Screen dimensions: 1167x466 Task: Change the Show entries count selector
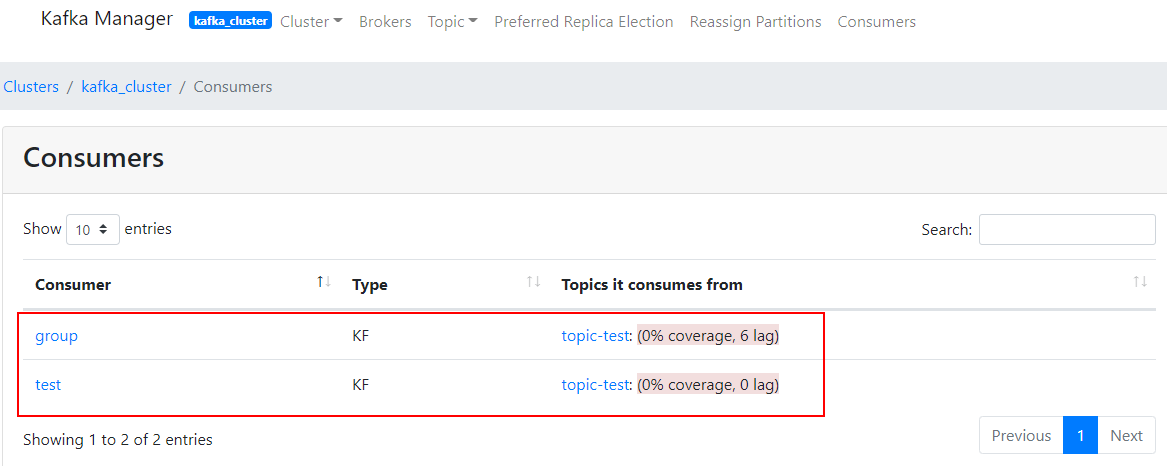pos(93,229)
